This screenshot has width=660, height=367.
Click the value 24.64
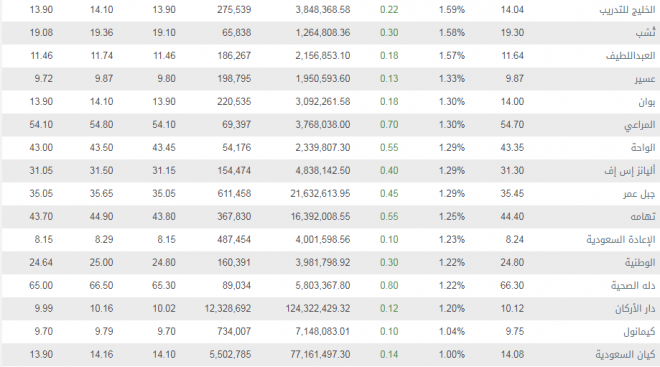pyautogui.click(x=41, y=263)
